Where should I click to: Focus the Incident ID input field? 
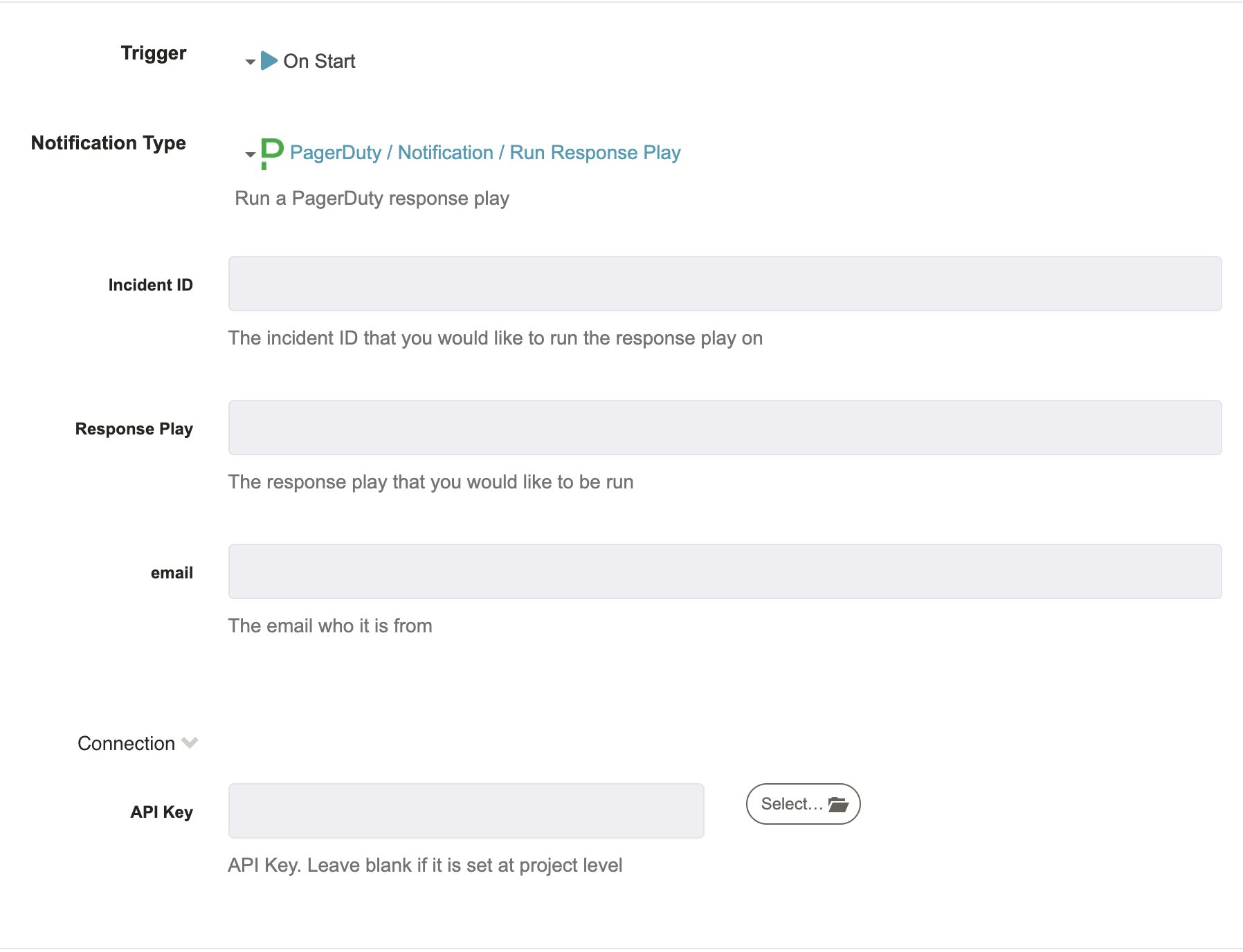click(x=725, y=284)
